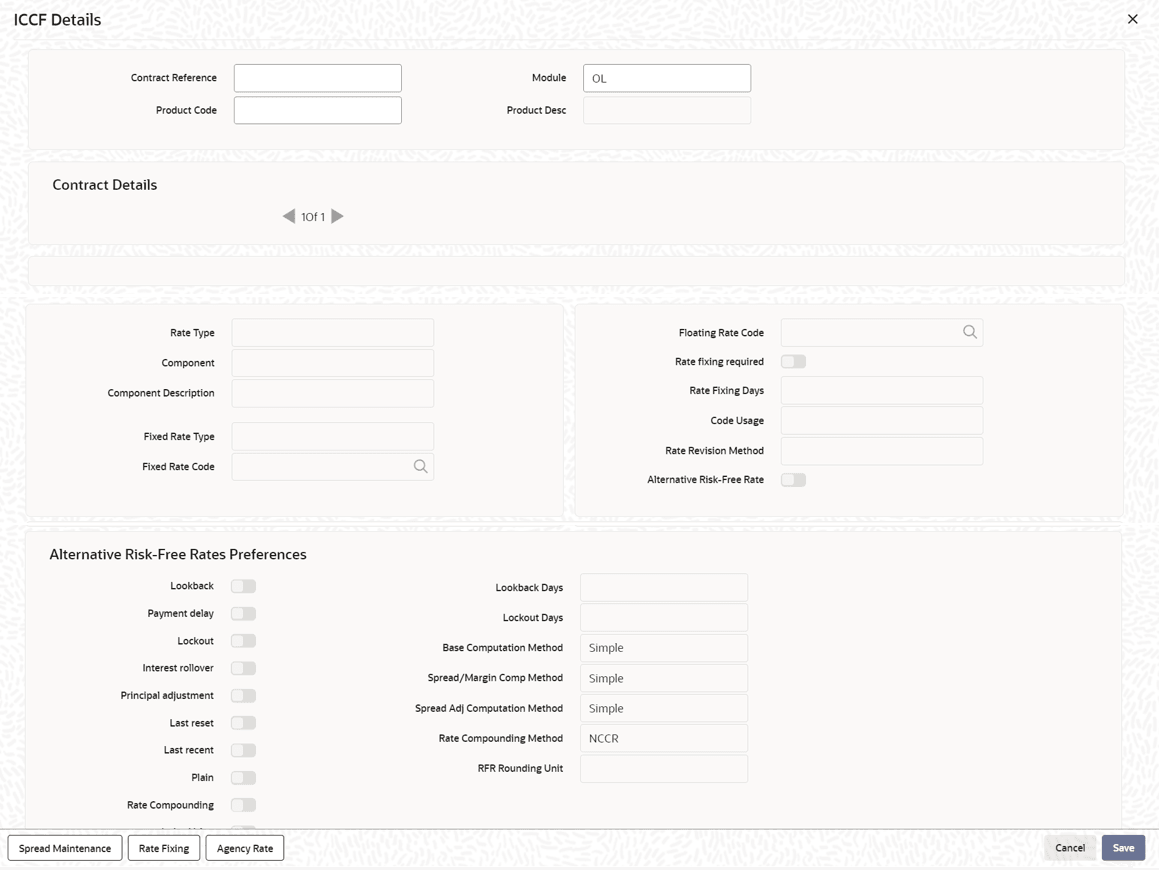Toggle the Interest rollover switch
The width and height of the screenshot is (1159, 870).
click(243, 668)
